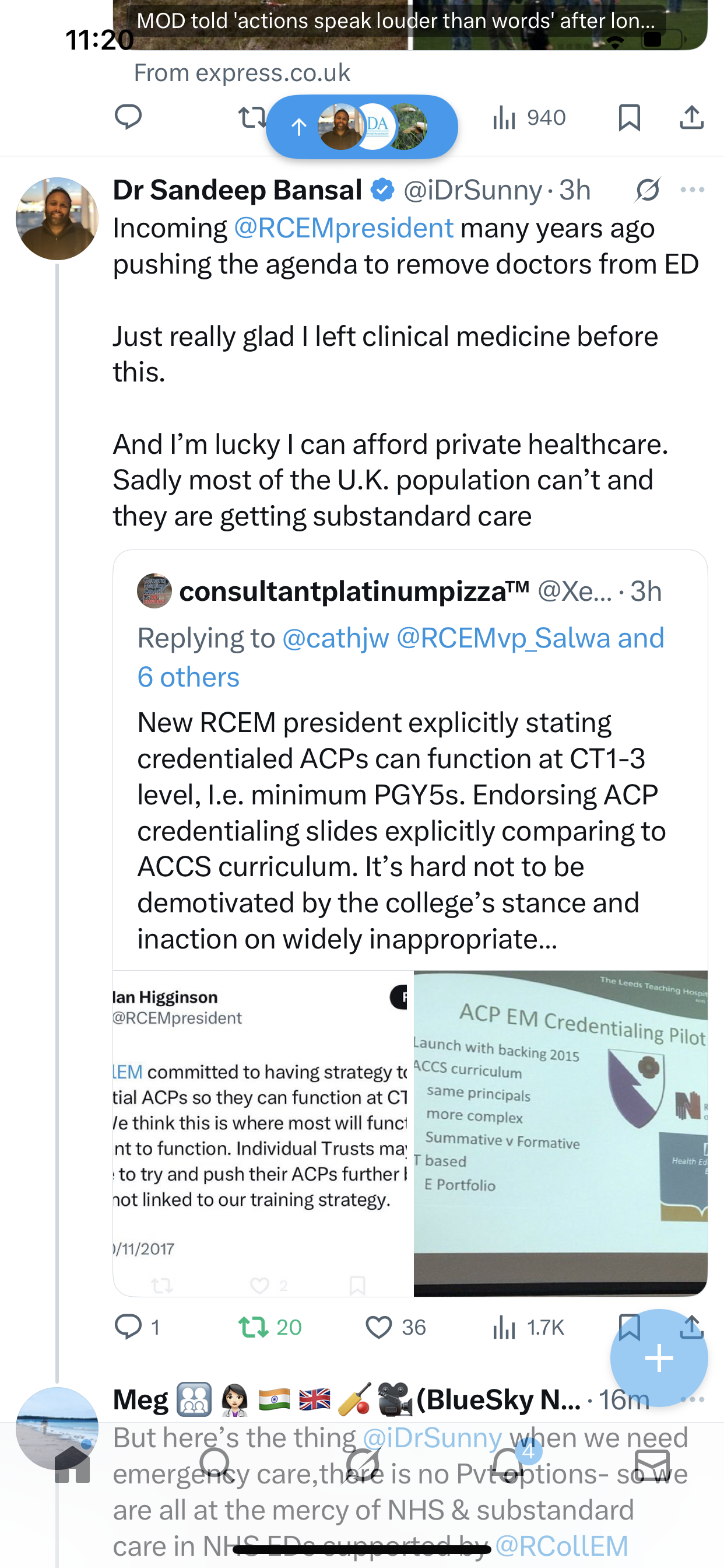Open the @RCEMpresident mention link
Image resolution: width=724 pixels, height=1568 pixels.
343,228
